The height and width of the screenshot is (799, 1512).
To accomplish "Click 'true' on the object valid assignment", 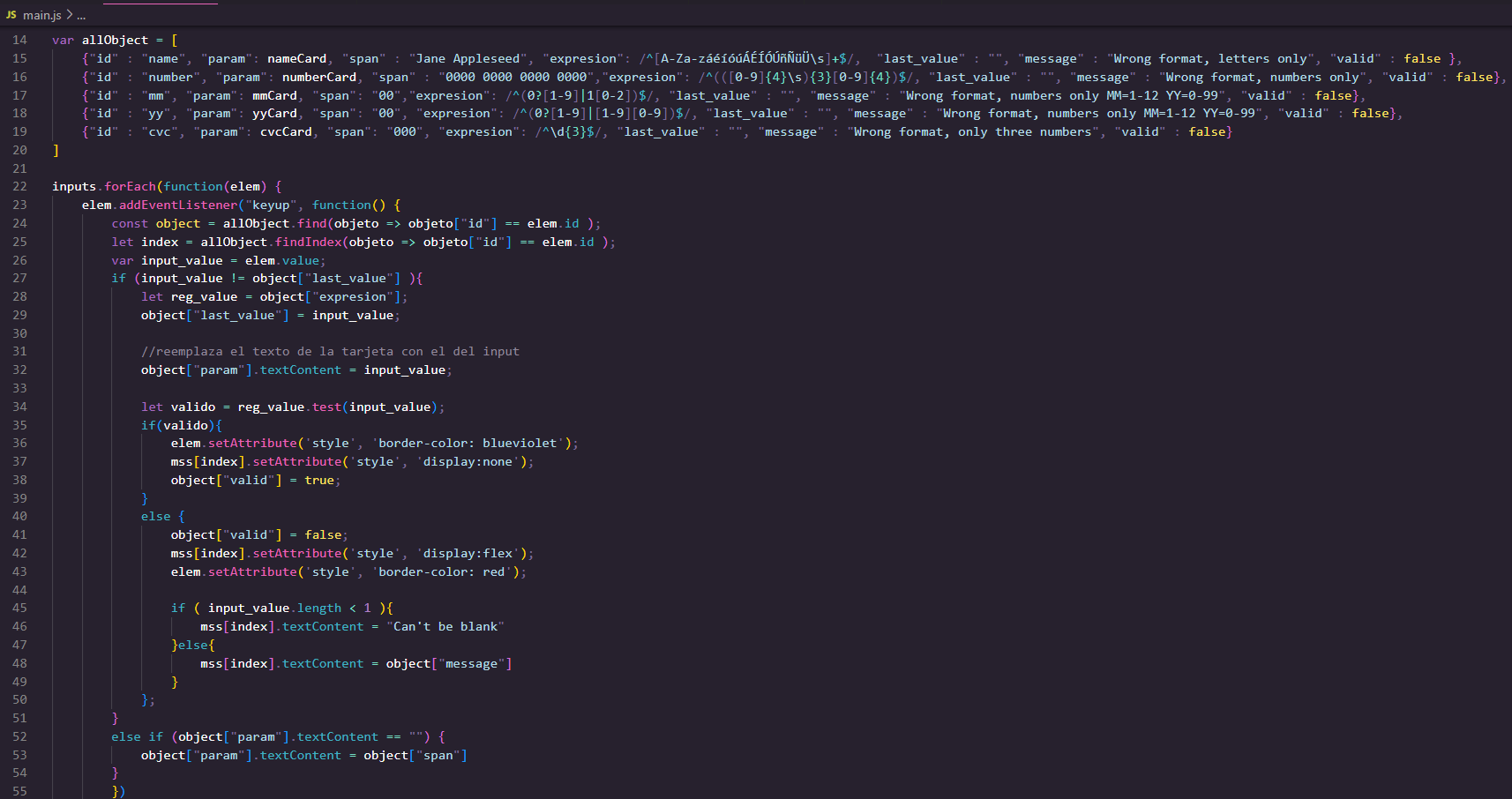I will tap(318, 480).
